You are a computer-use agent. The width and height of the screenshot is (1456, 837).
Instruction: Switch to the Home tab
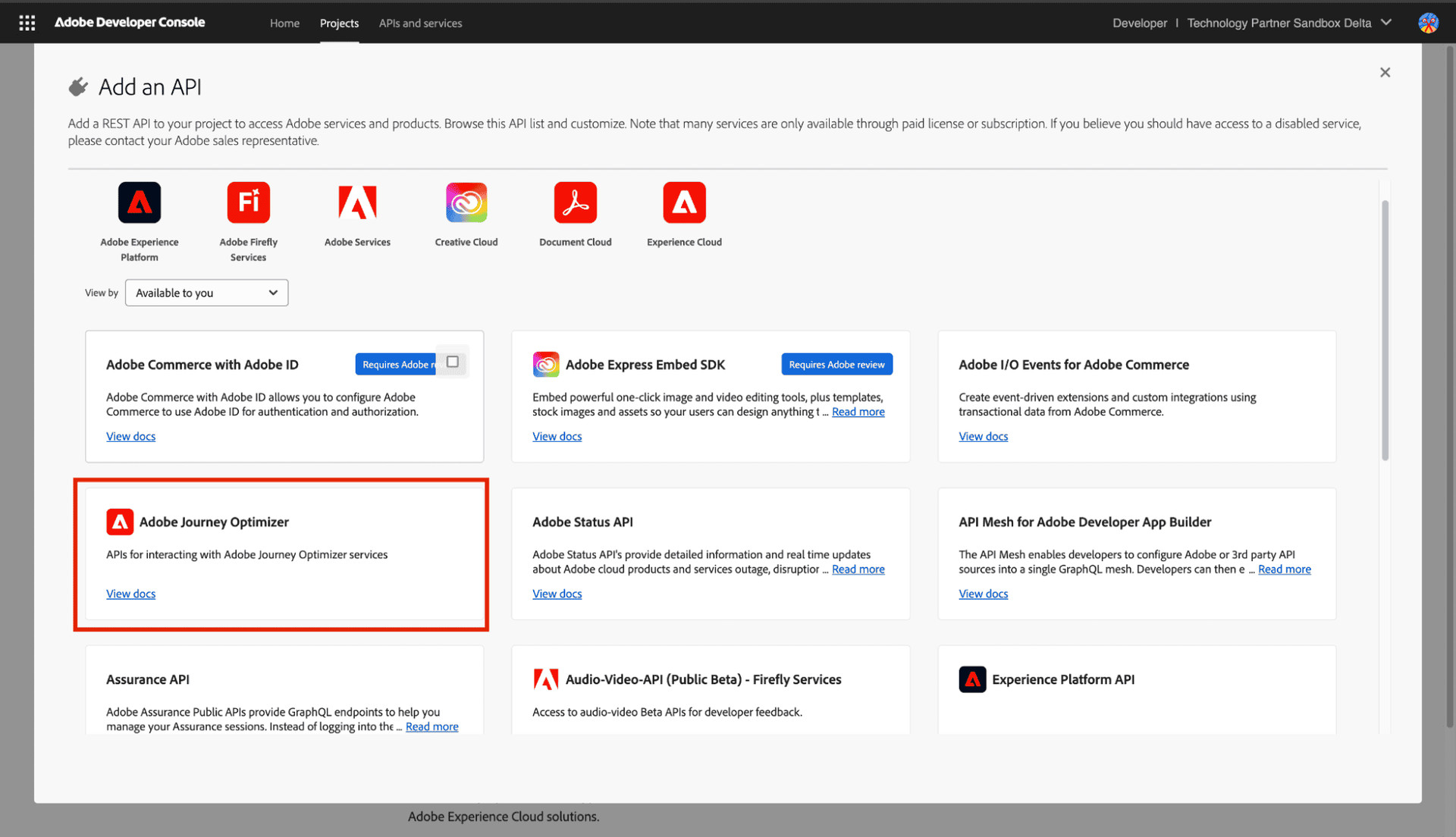click(284, 24)
